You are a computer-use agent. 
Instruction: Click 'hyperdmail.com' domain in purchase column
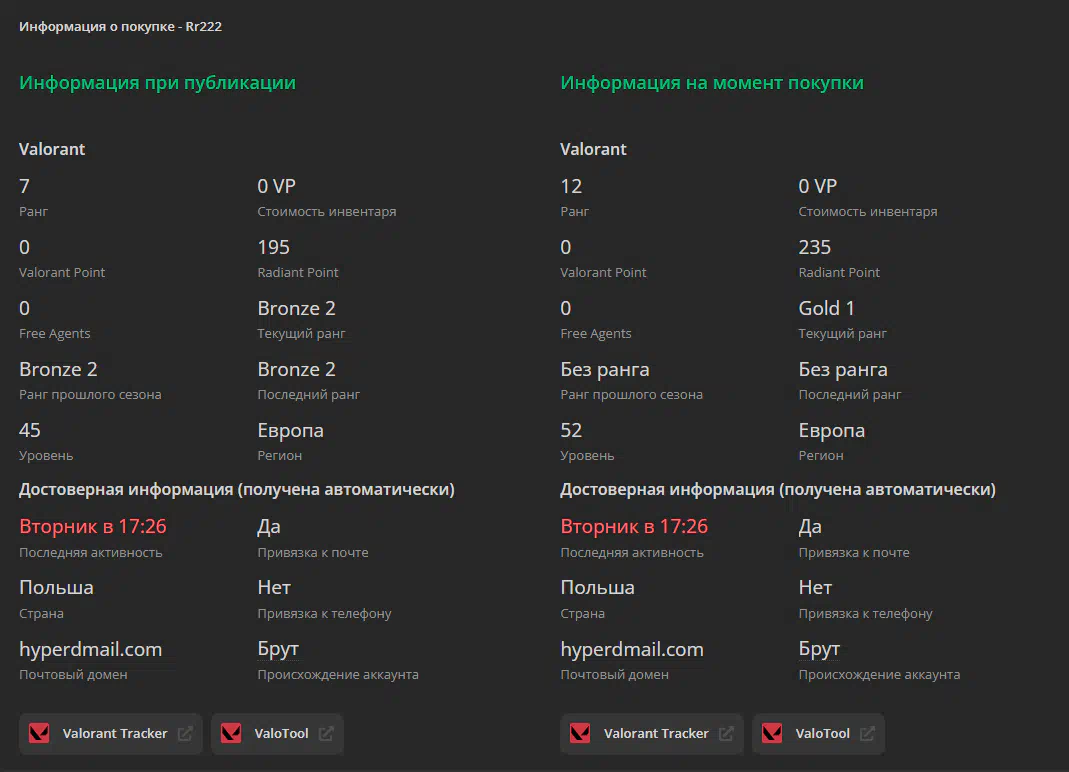[x=632, y=649]
